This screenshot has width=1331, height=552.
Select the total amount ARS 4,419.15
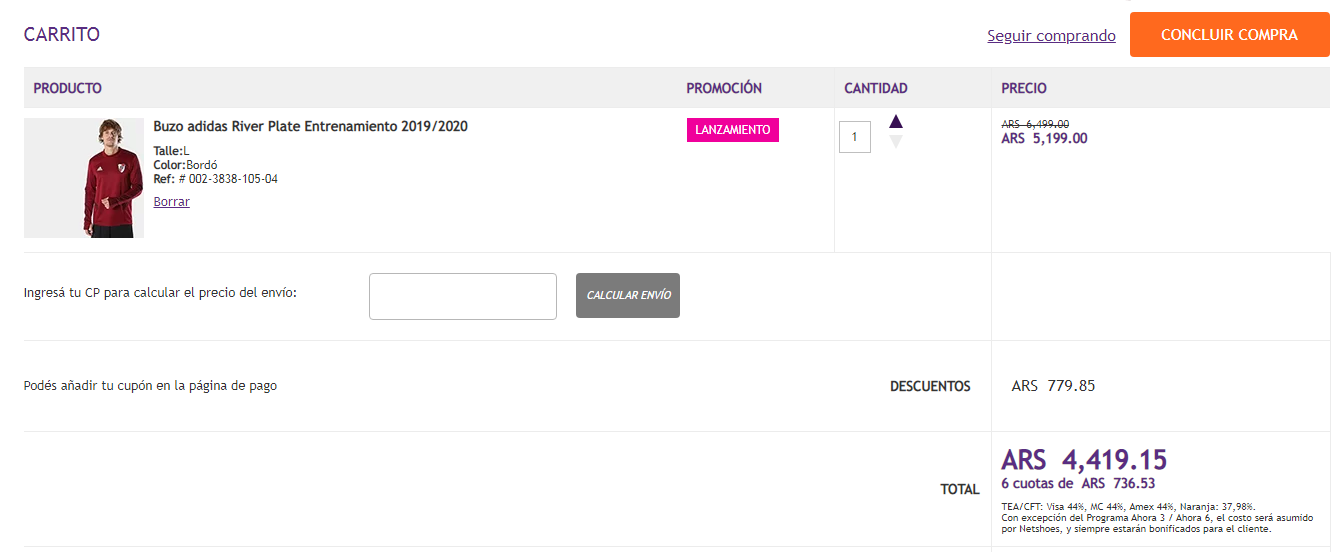tap(1084, 460)
